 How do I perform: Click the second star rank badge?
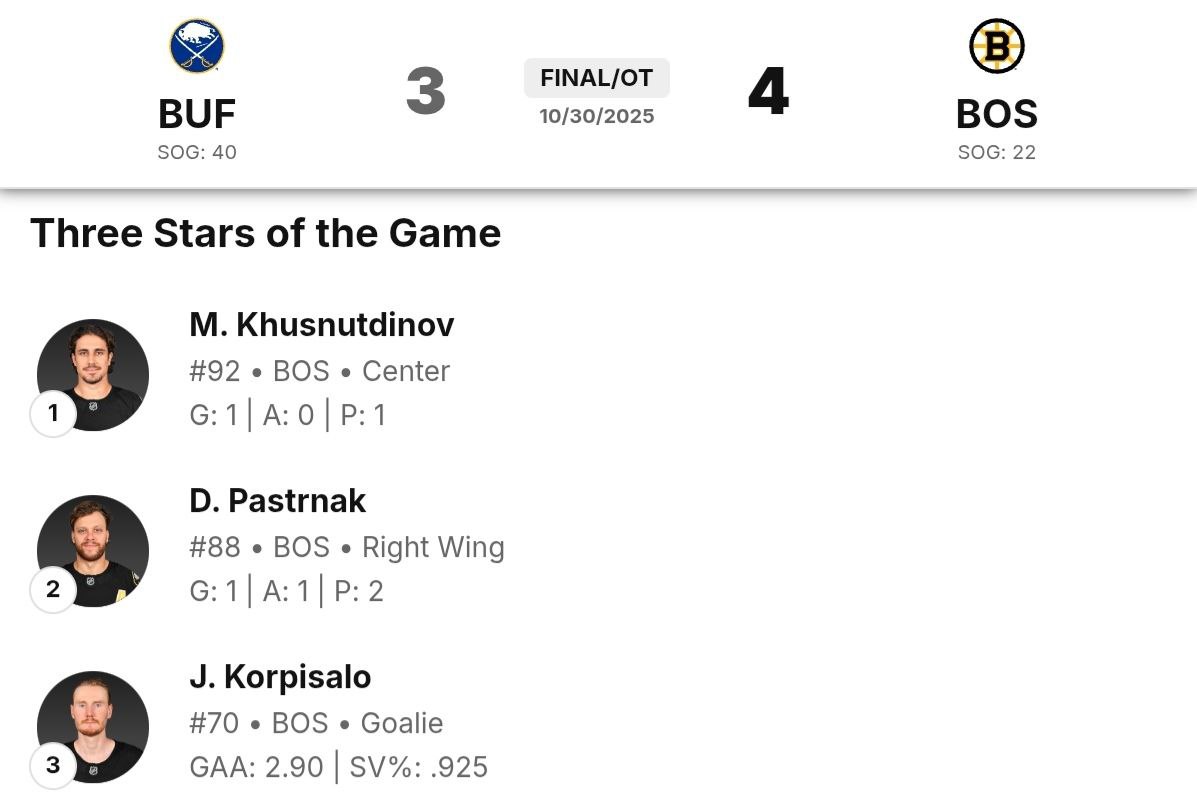tap(53, 589)
